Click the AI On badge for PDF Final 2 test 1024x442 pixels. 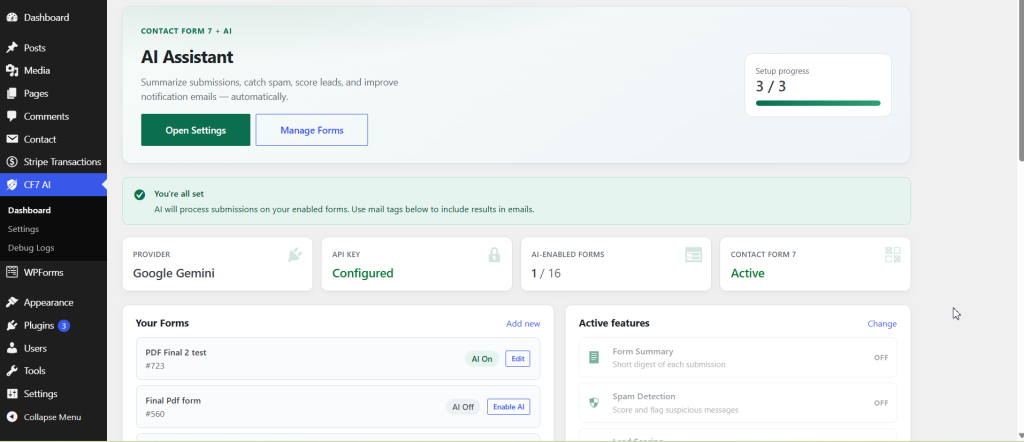[482, 359]
